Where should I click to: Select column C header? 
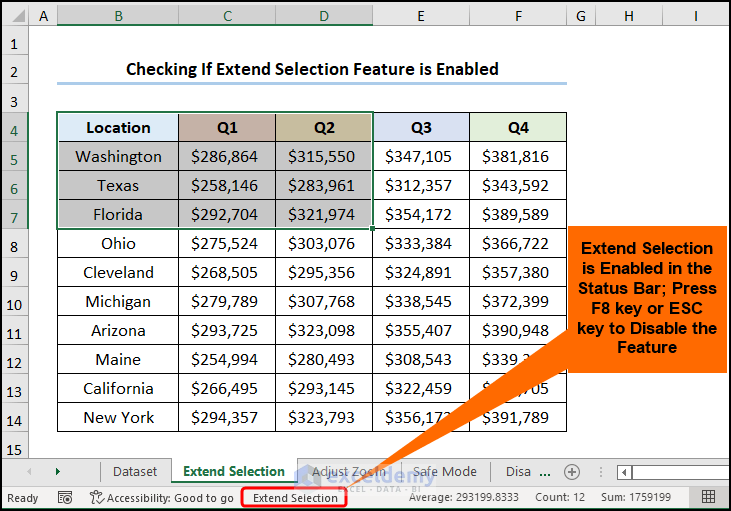click(x=227, y=16)
